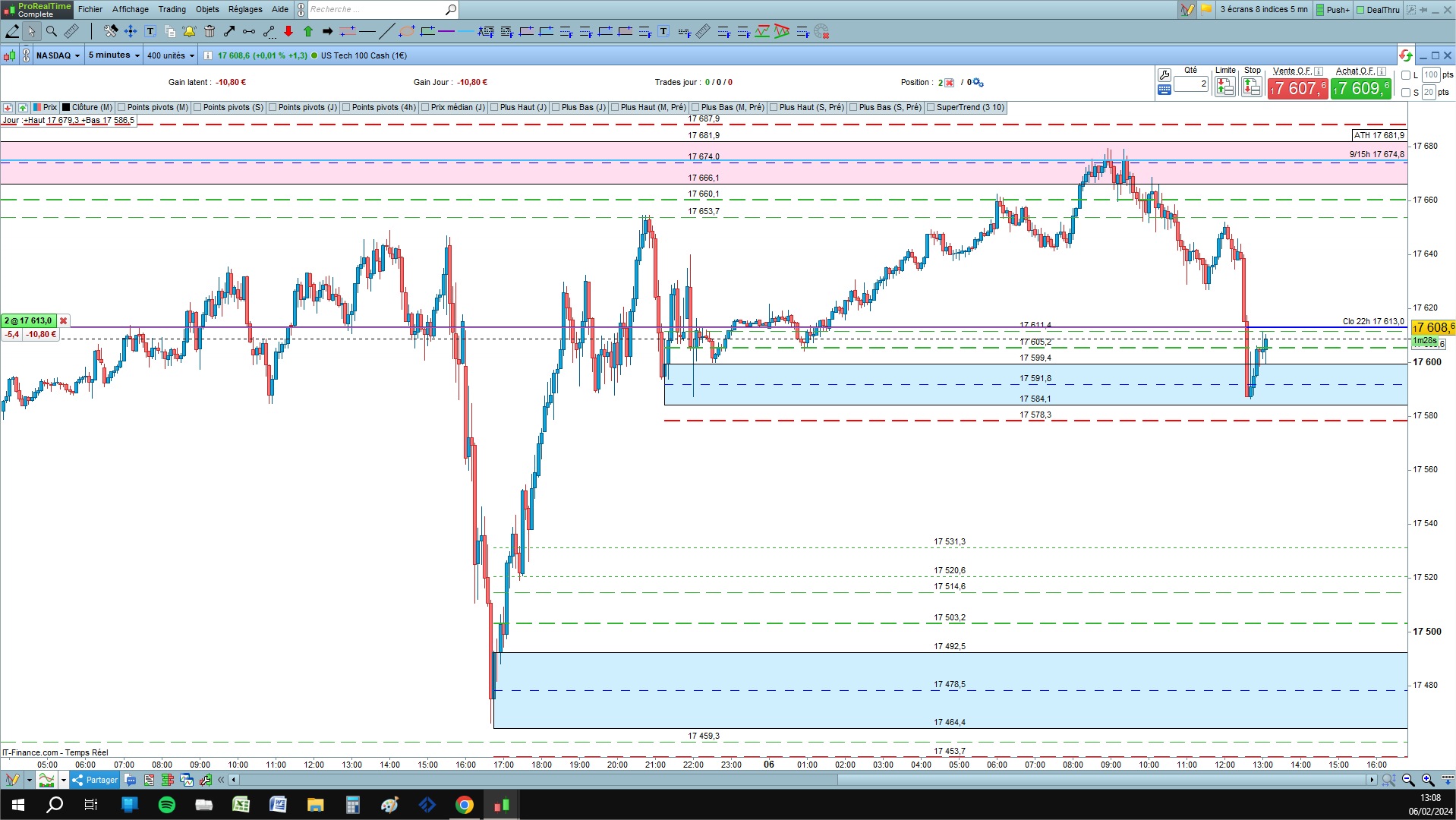
Task: Click the instrument info icon near price
Action: [x=209, y=55]
